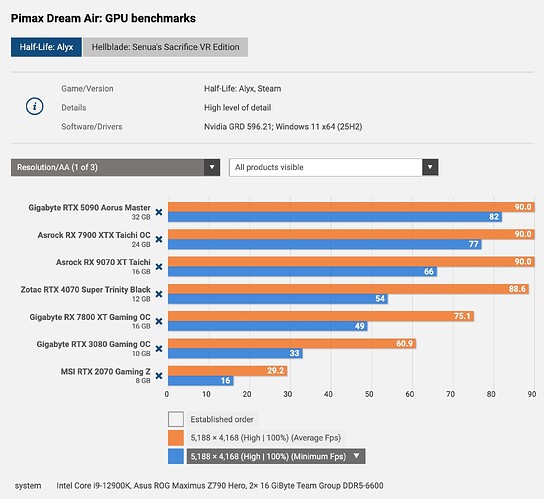544x499 pixels.
Task: Remove Asrock RX 9070 XT Taichi row
Action: (x=159, y=267)
